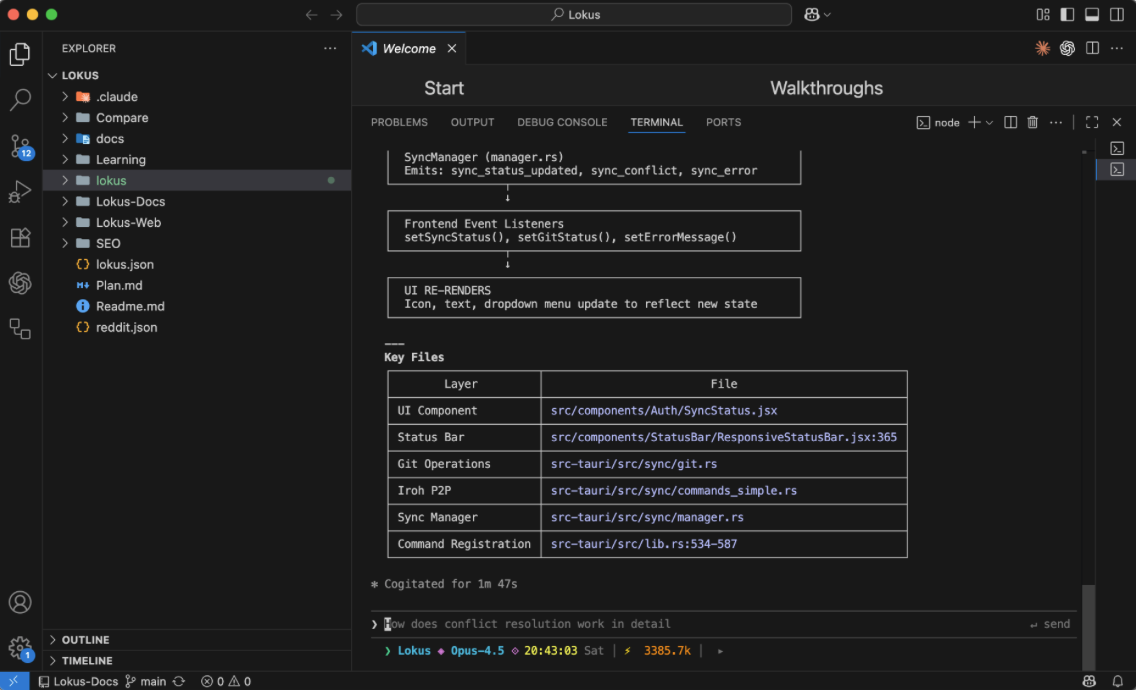Click the Lokus search field in title bar
1136x690 pixels.
574,15
